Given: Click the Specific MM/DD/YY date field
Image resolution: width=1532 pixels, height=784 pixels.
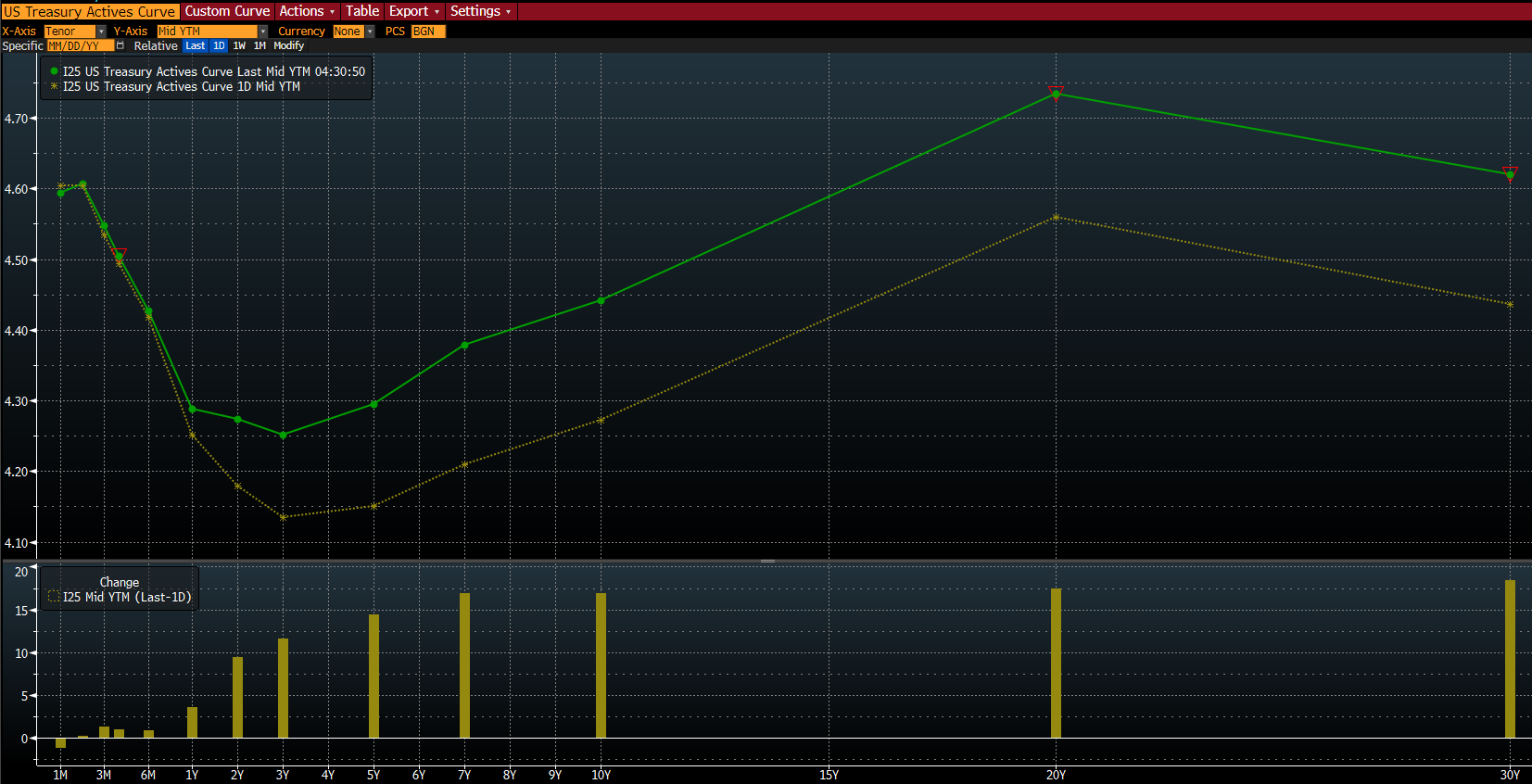Looking at the screenshot, I should 80,45.
